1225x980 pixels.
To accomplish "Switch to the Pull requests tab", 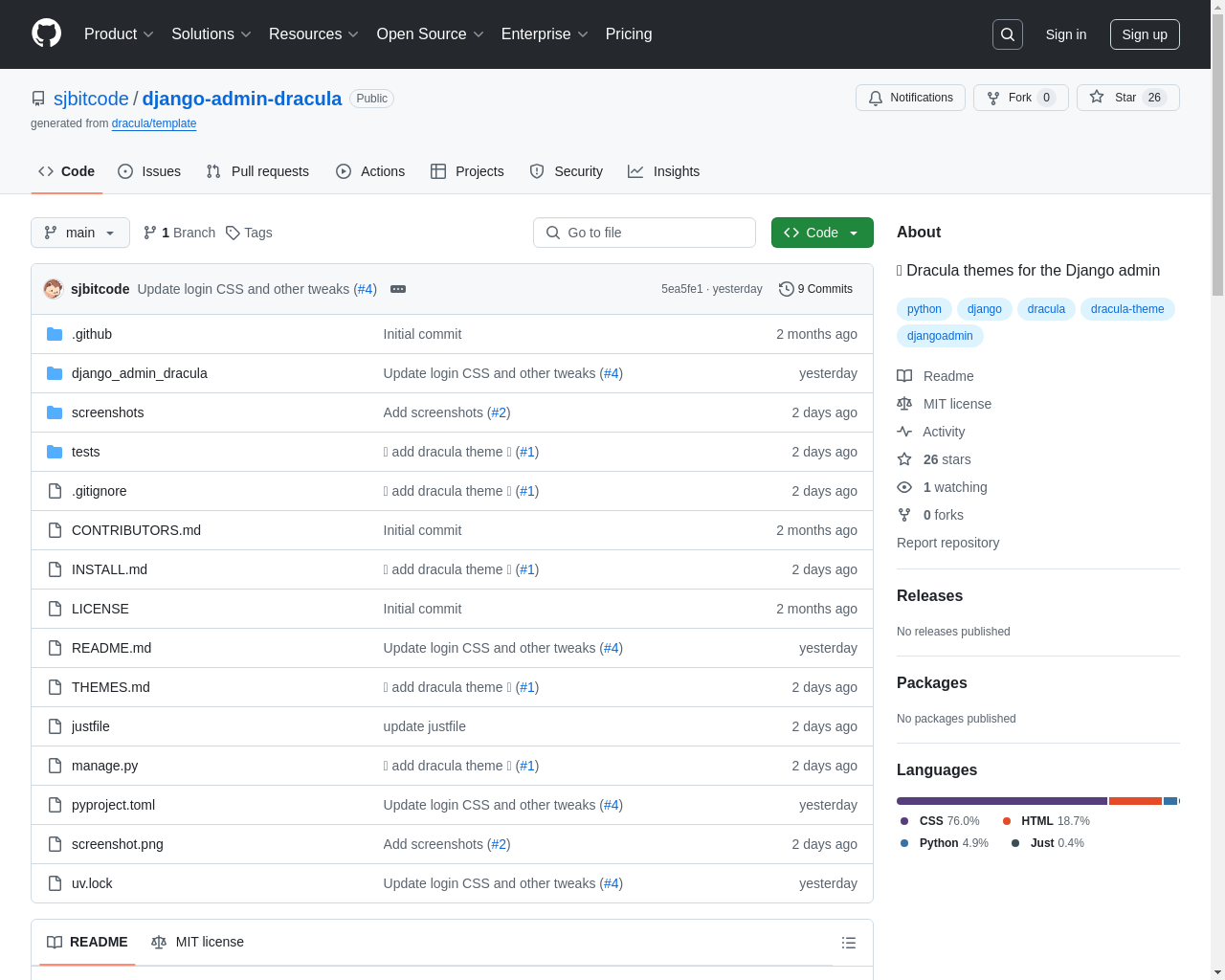I will click(257, 171).
